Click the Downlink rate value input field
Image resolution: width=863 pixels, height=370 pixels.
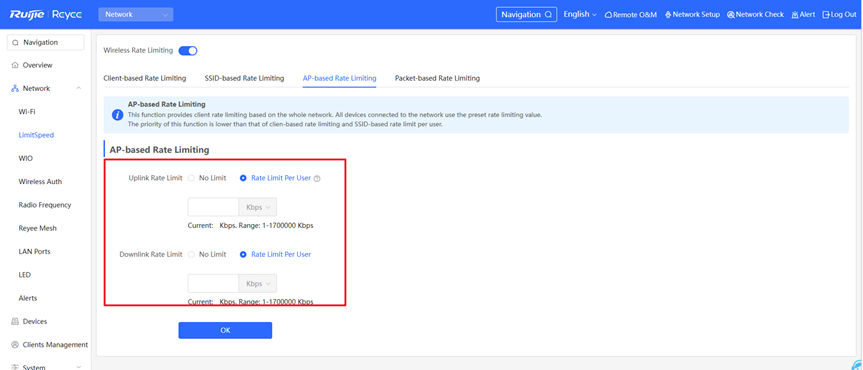[x=213, y=284]
